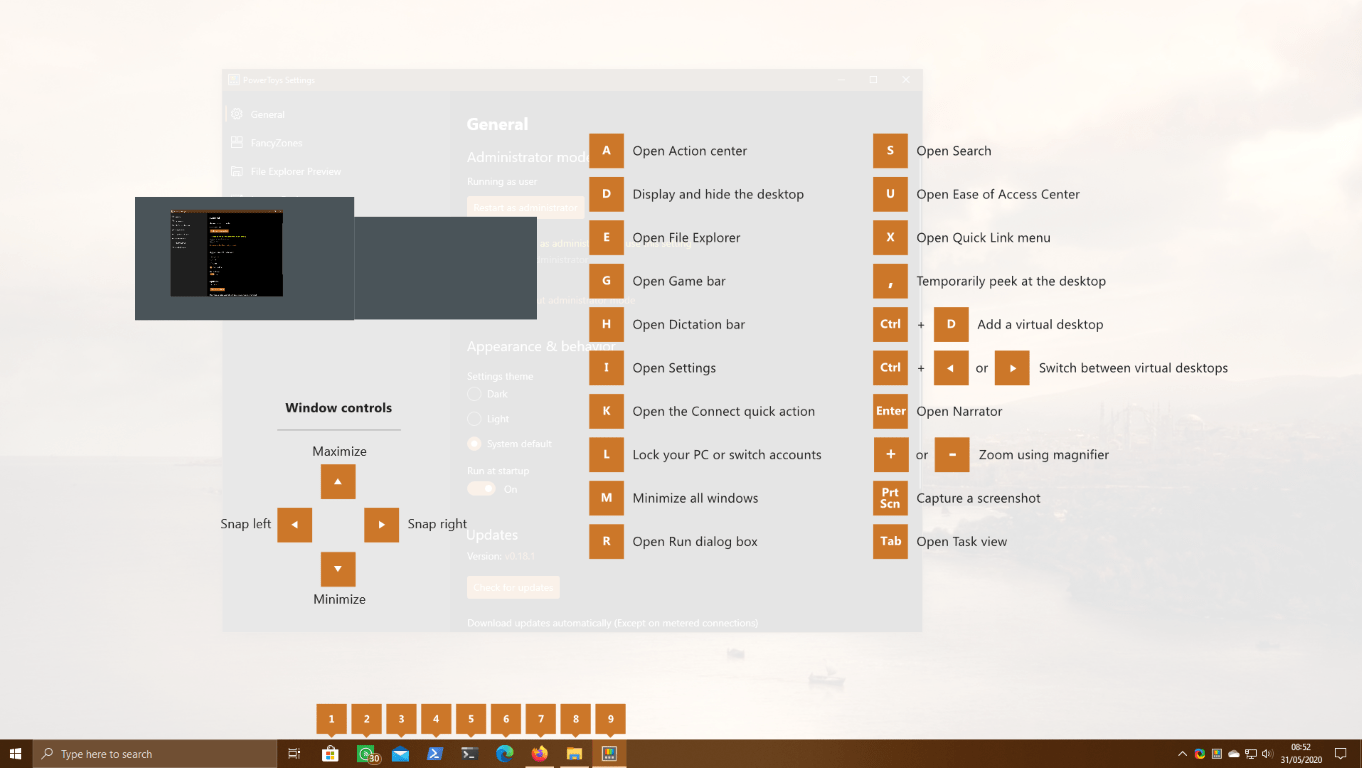The width and height of the screenshot is (1362, 768).
Task: Toggle the Run at startup switch
Action: click(480, 489)
